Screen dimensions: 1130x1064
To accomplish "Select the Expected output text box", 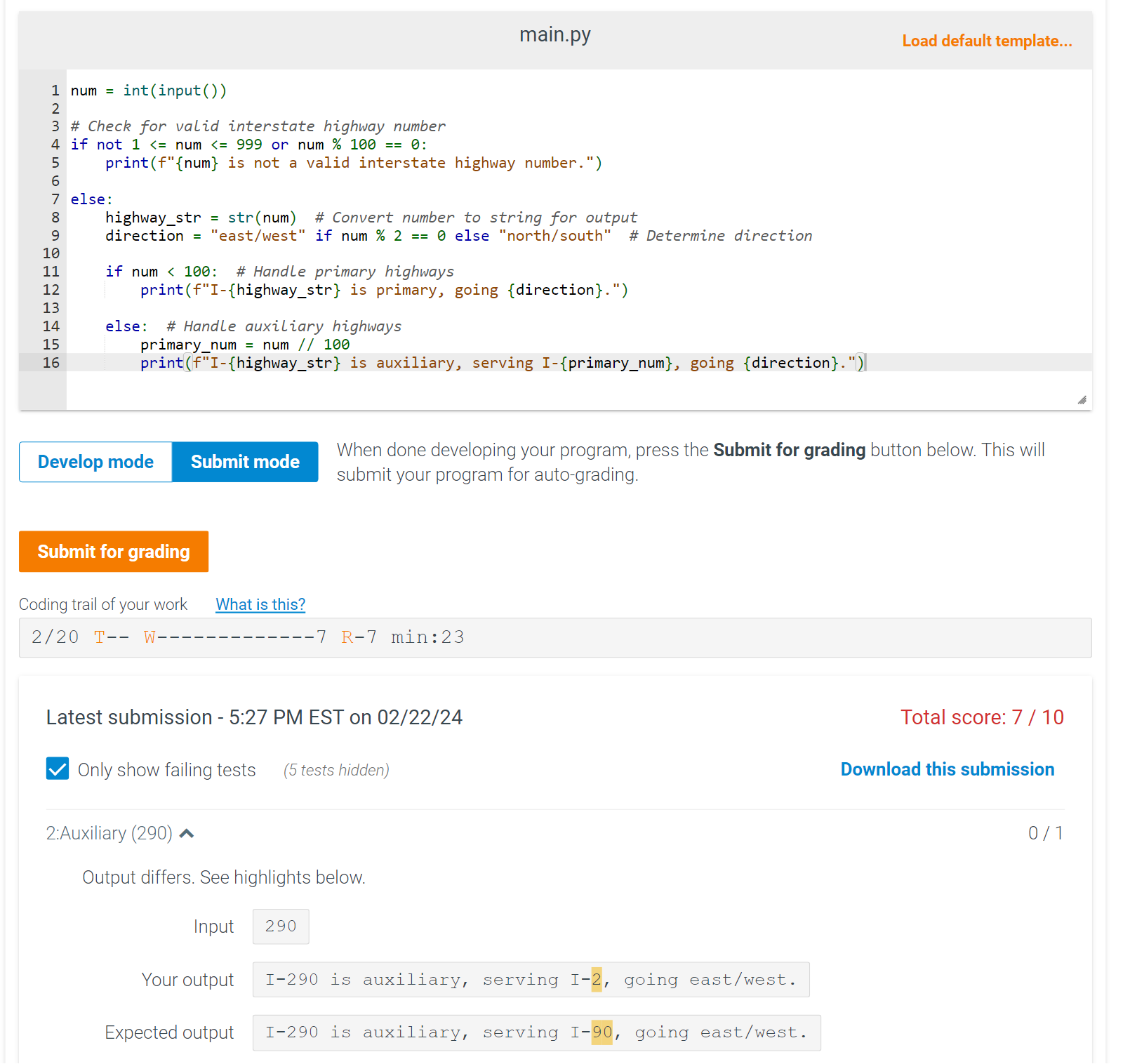I will 537,1032.
